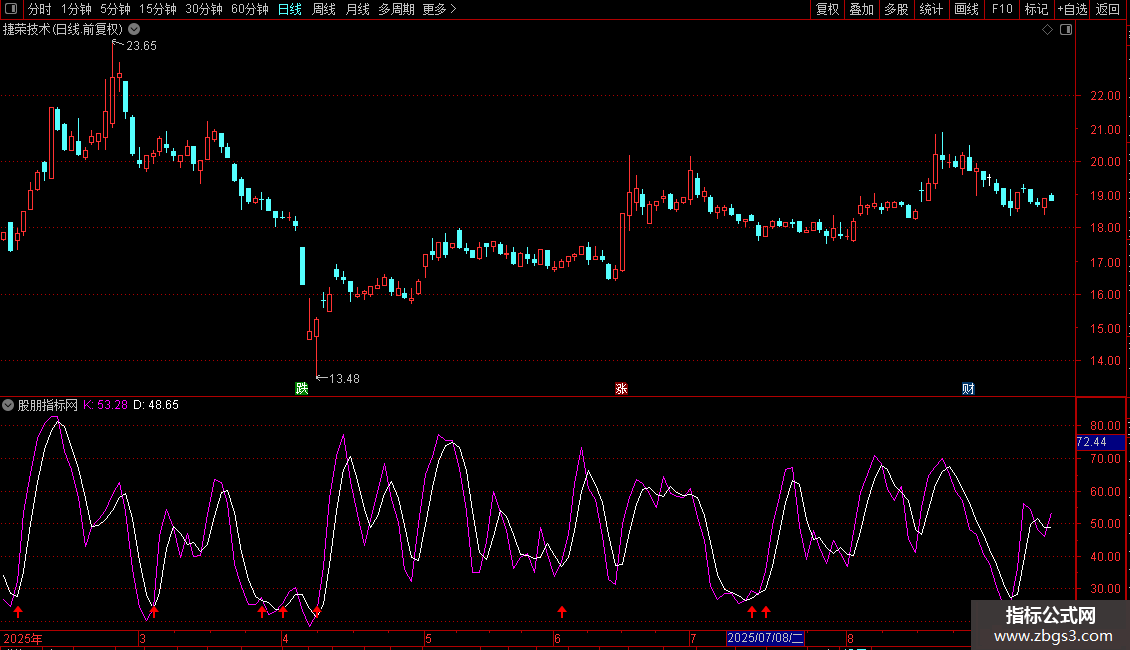Expand the 更多 periods menu
Viewport: 1130px width, 650px height.
[x=439, y=9]
